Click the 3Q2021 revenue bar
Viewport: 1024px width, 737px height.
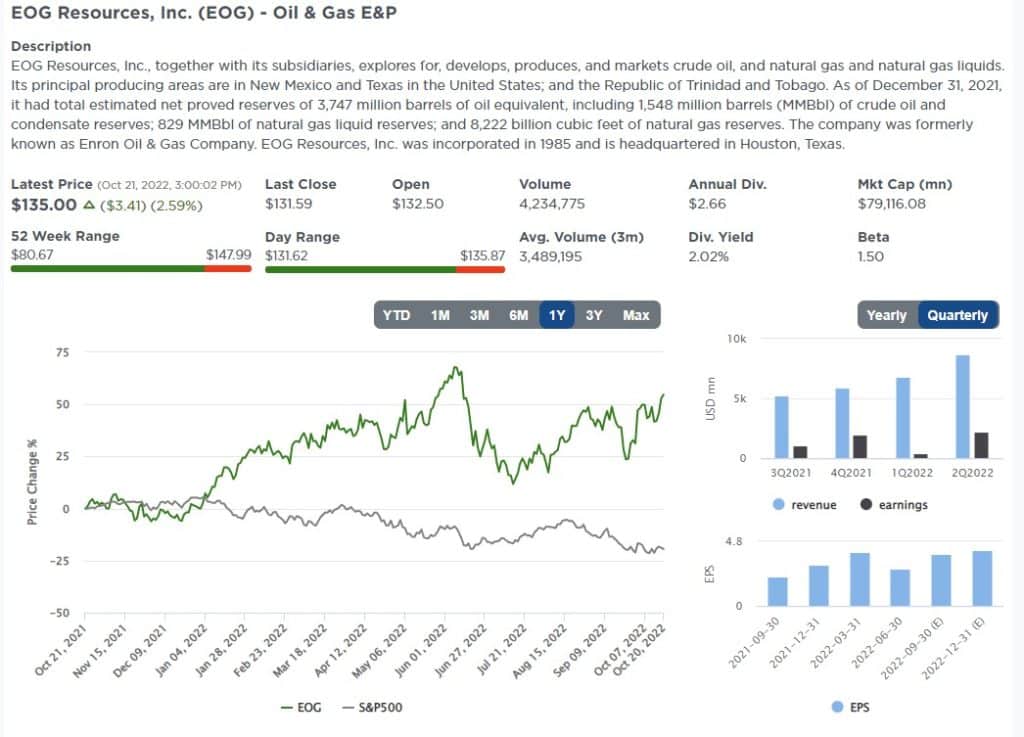781,427
